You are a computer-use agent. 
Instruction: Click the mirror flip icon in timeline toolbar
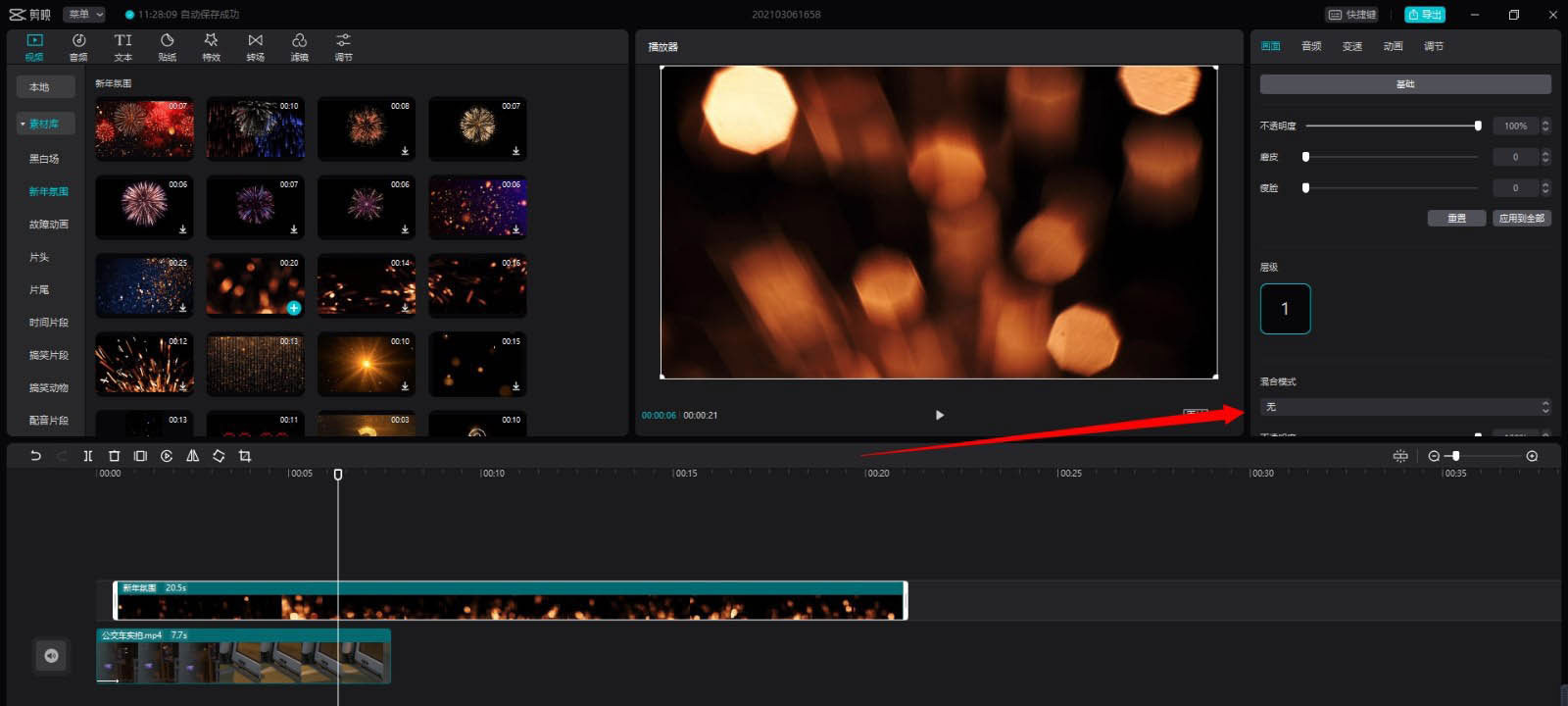click(x=192, y=456)
